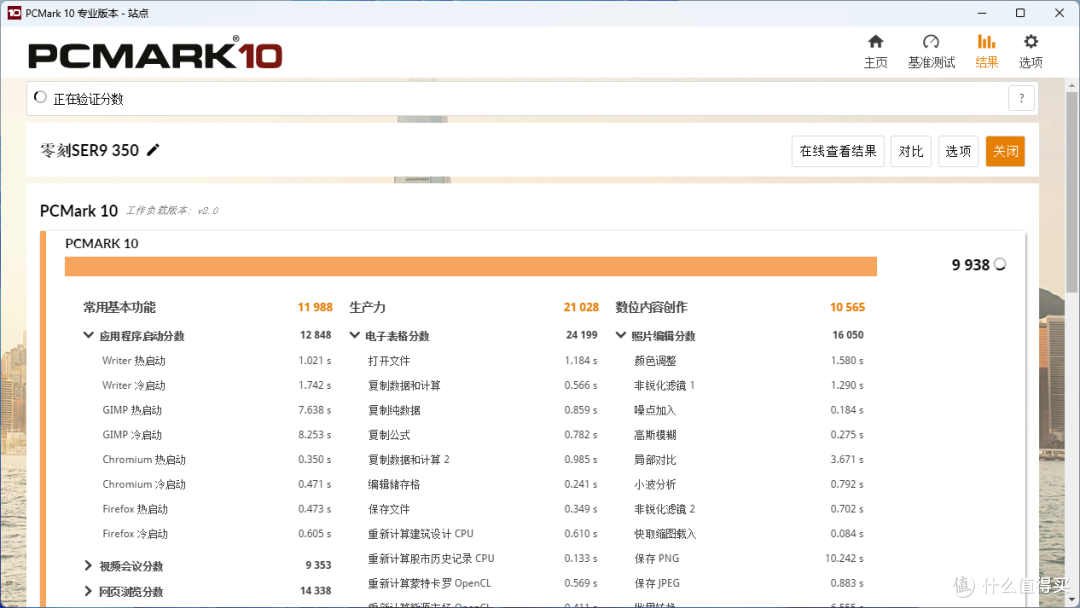Click the question mark help button

coord(1021,98)
